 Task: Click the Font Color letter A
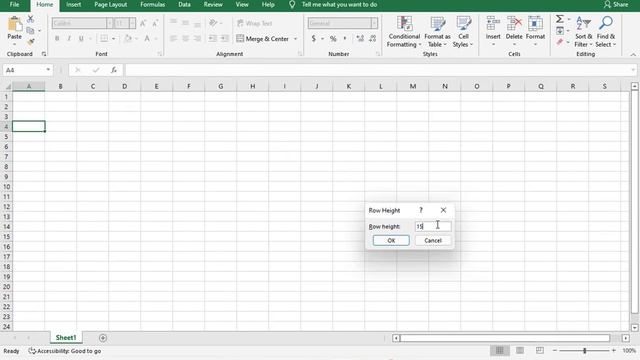(147, 38)
